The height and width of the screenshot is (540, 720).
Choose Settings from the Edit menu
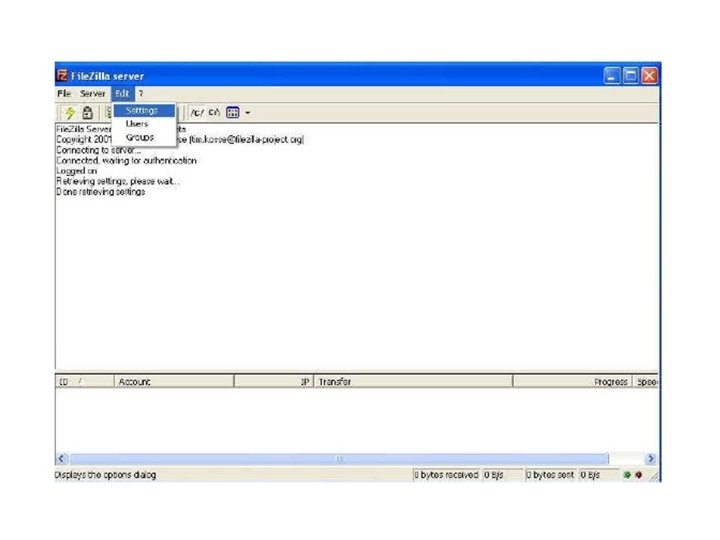click(144, 111)
